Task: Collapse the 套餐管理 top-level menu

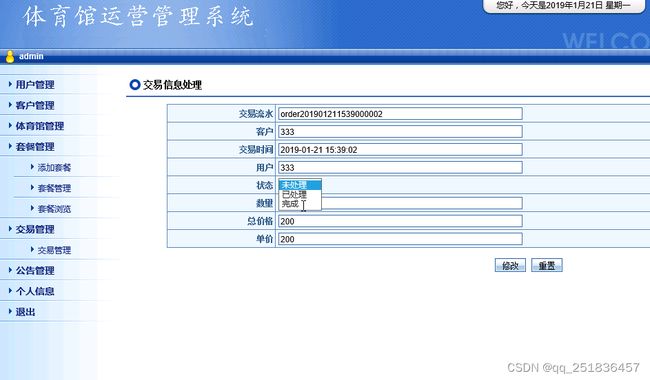Action: [35, 147]
